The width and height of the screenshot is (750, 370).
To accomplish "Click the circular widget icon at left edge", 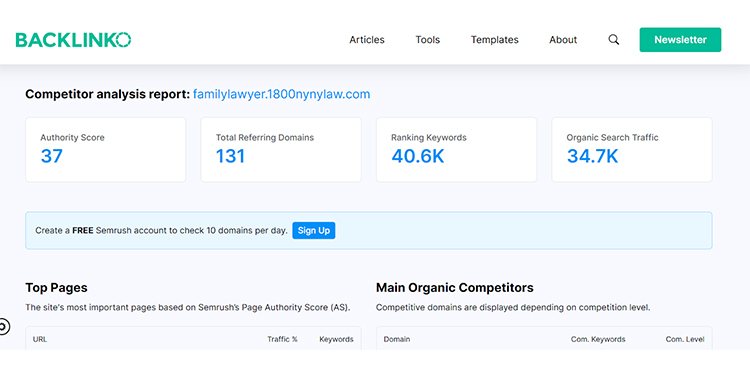I will [x=4, y=327].
